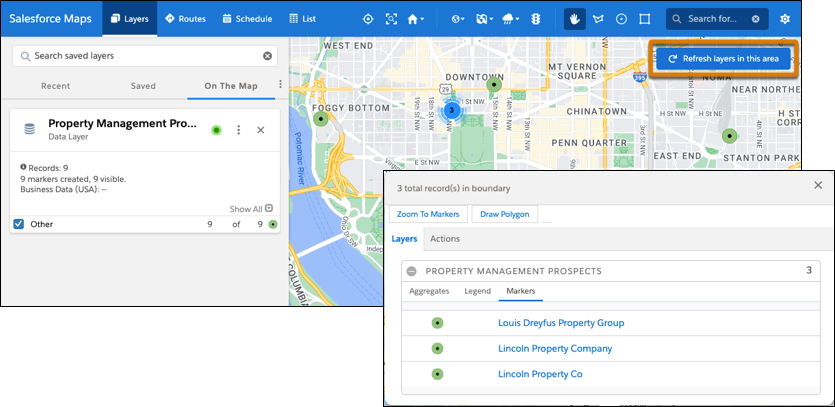Click the data layer stack icon

tap(29, 129)
